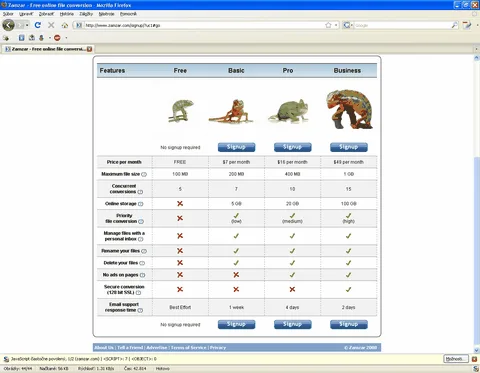This screenshot has width=480, height=373.
Task: Reload the page with the blue refresh icon
Action: (38, 25)
